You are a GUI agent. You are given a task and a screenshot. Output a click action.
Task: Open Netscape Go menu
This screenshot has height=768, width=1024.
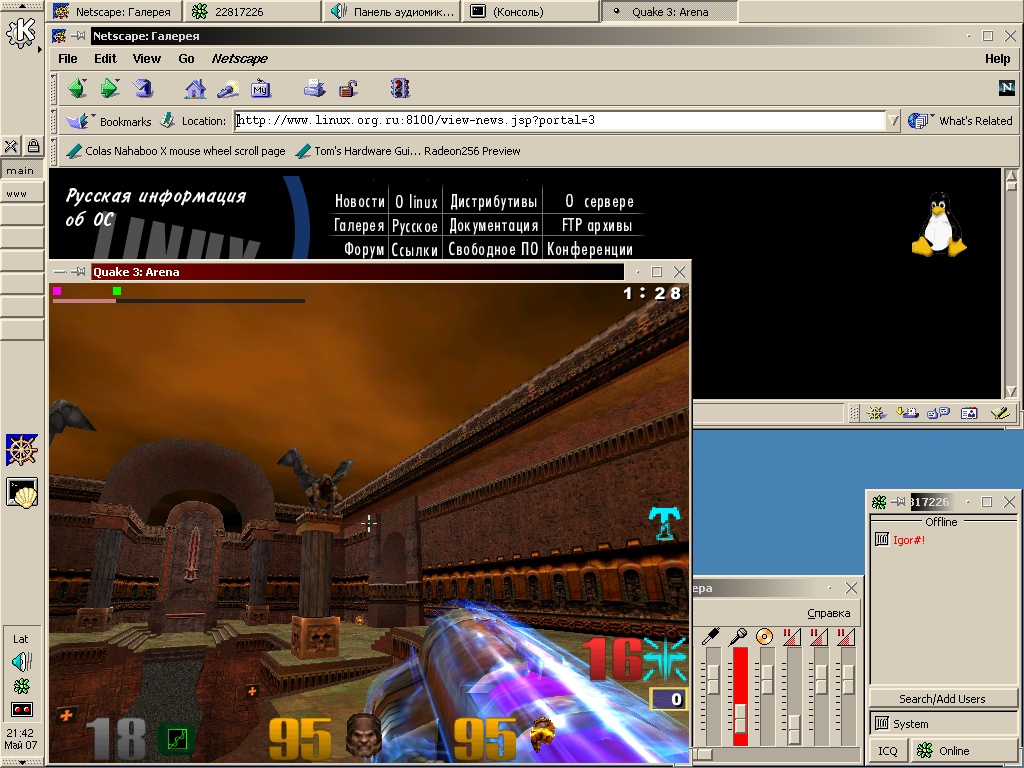coord(186,59)
